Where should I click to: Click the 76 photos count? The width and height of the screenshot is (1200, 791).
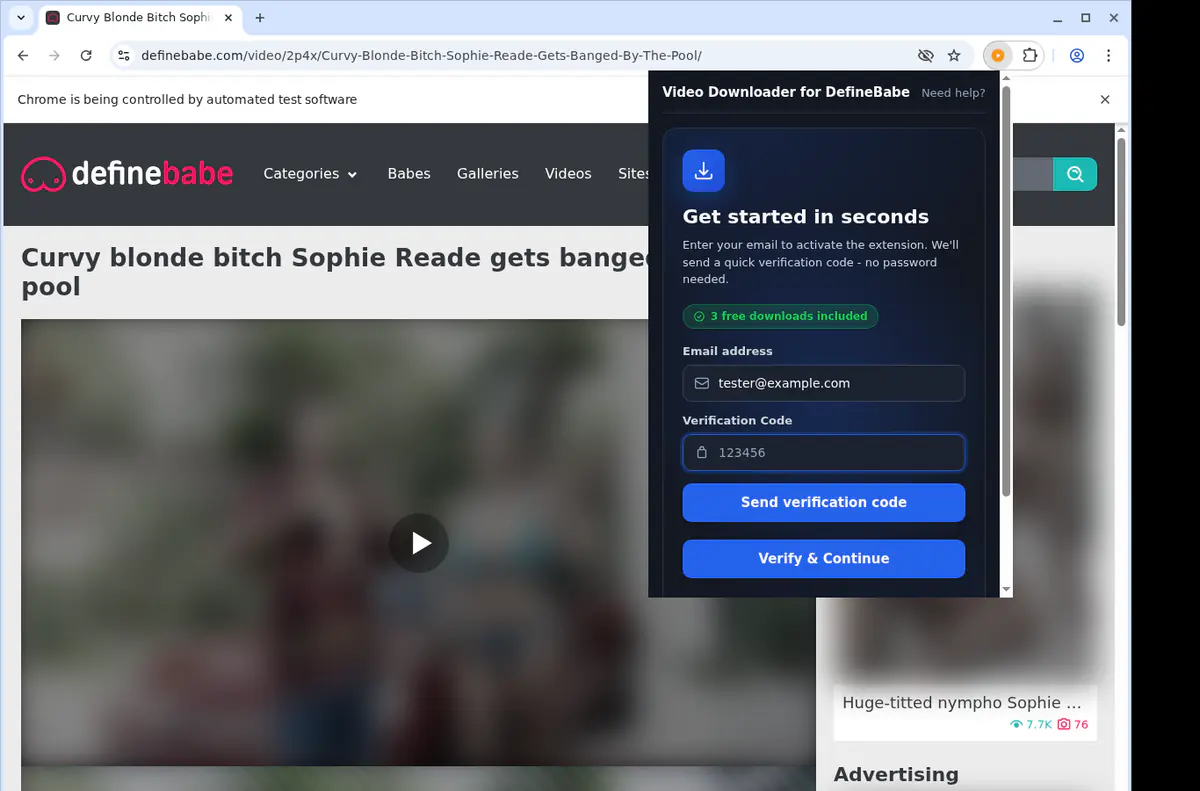[1073, 725]
